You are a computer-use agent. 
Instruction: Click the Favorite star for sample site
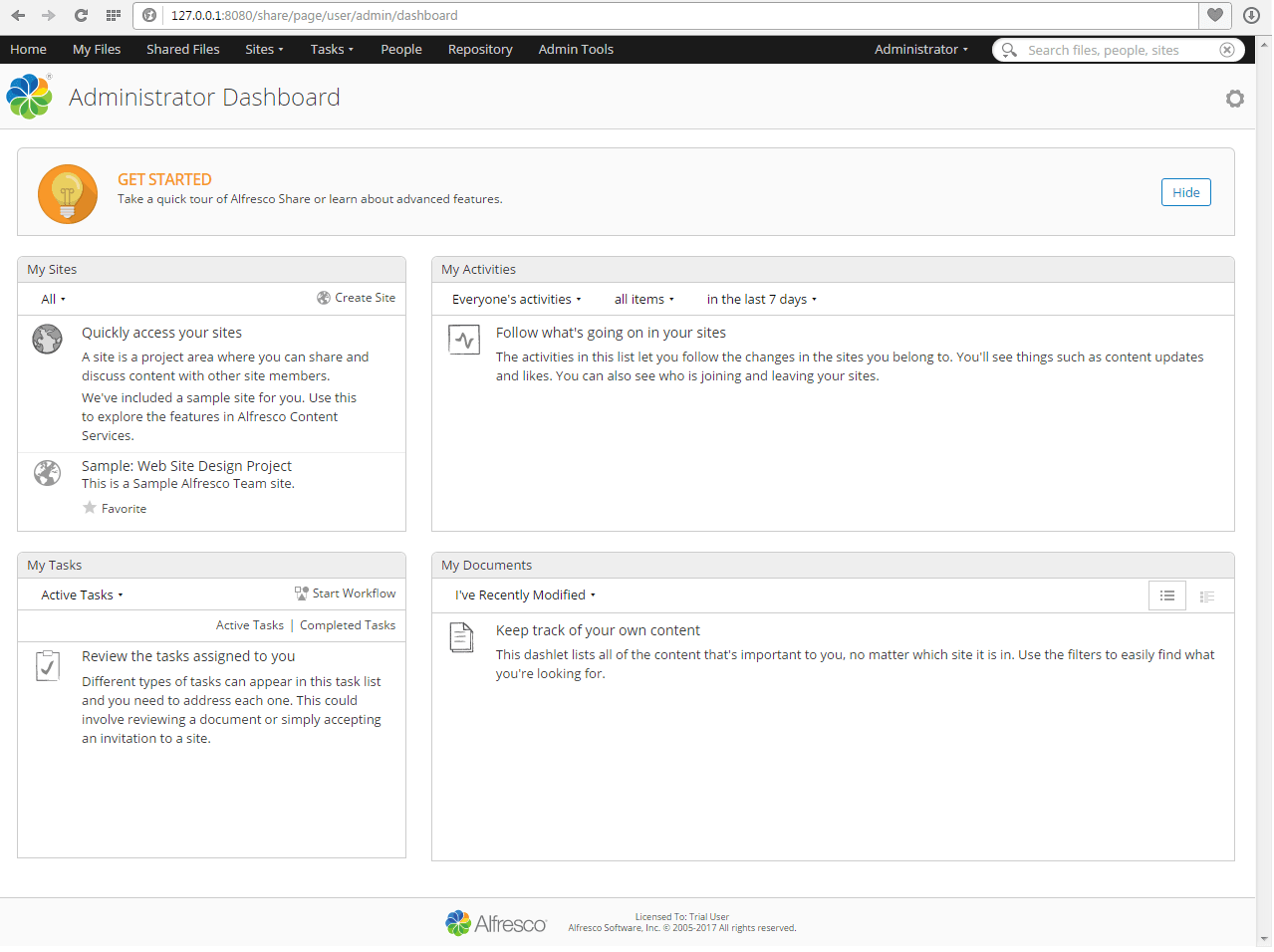90,508
